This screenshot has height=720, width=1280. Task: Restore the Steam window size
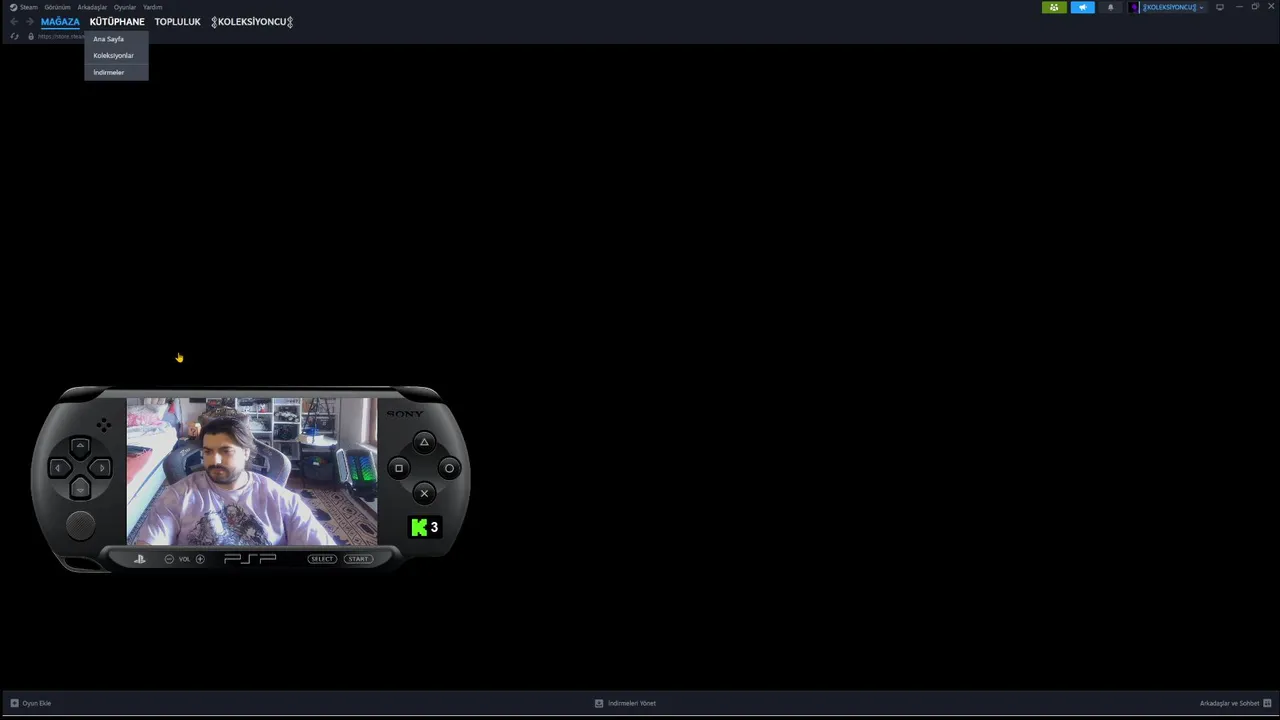[1255, 7]
